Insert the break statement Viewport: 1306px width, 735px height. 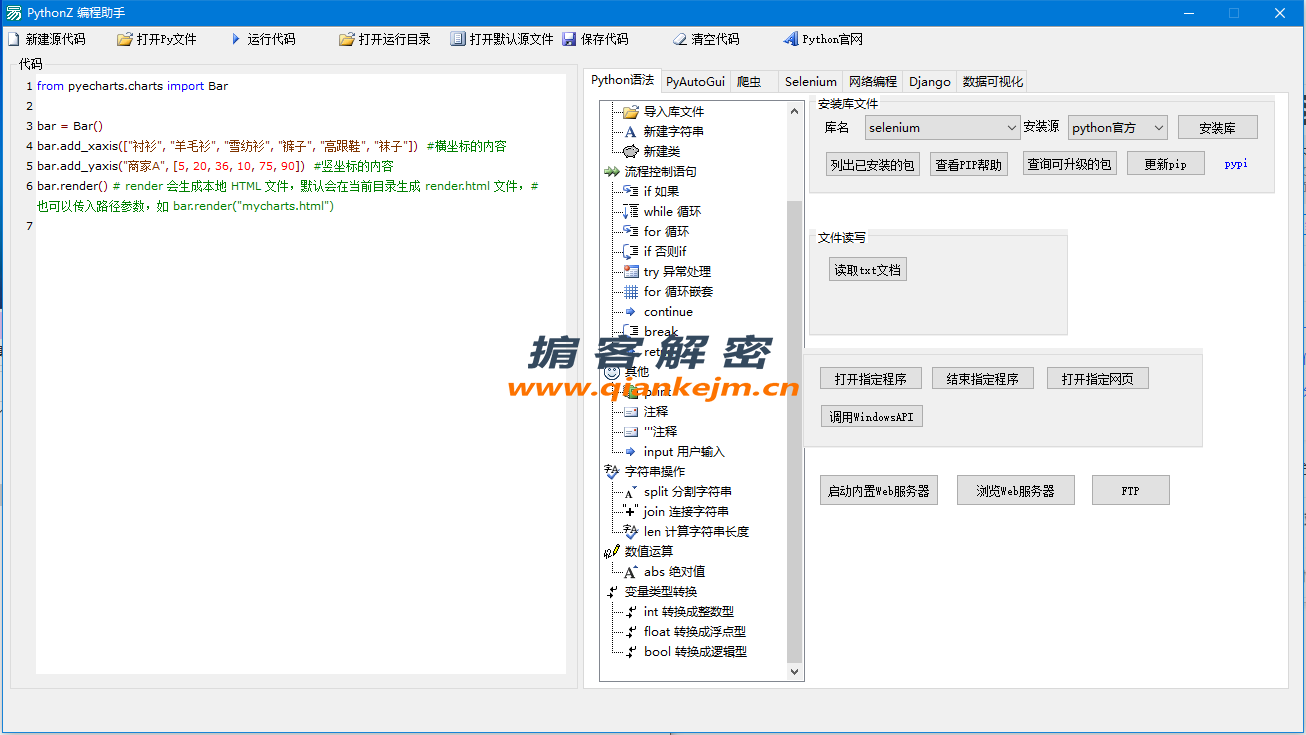[x=660, y=331]
